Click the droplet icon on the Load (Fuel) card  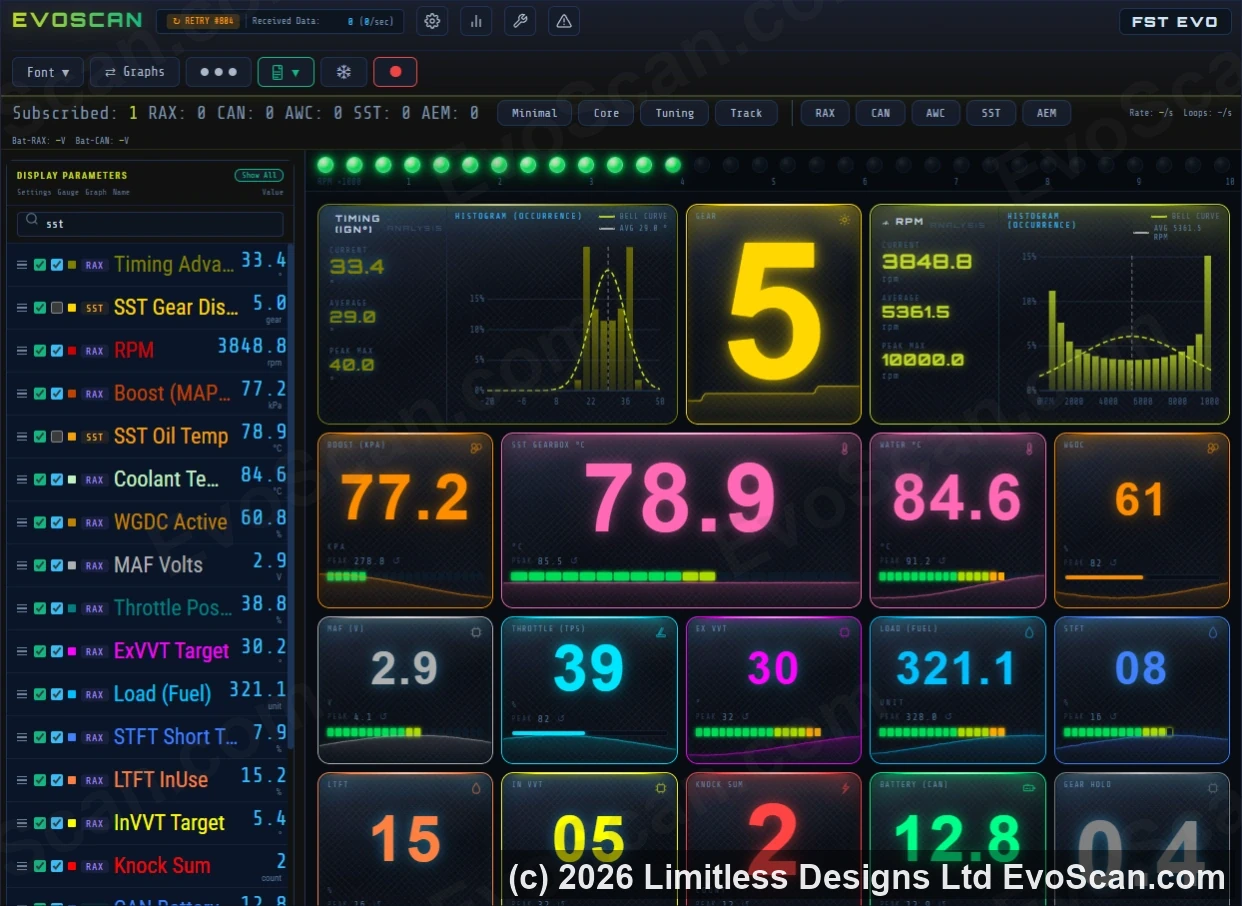[1028, 632]
